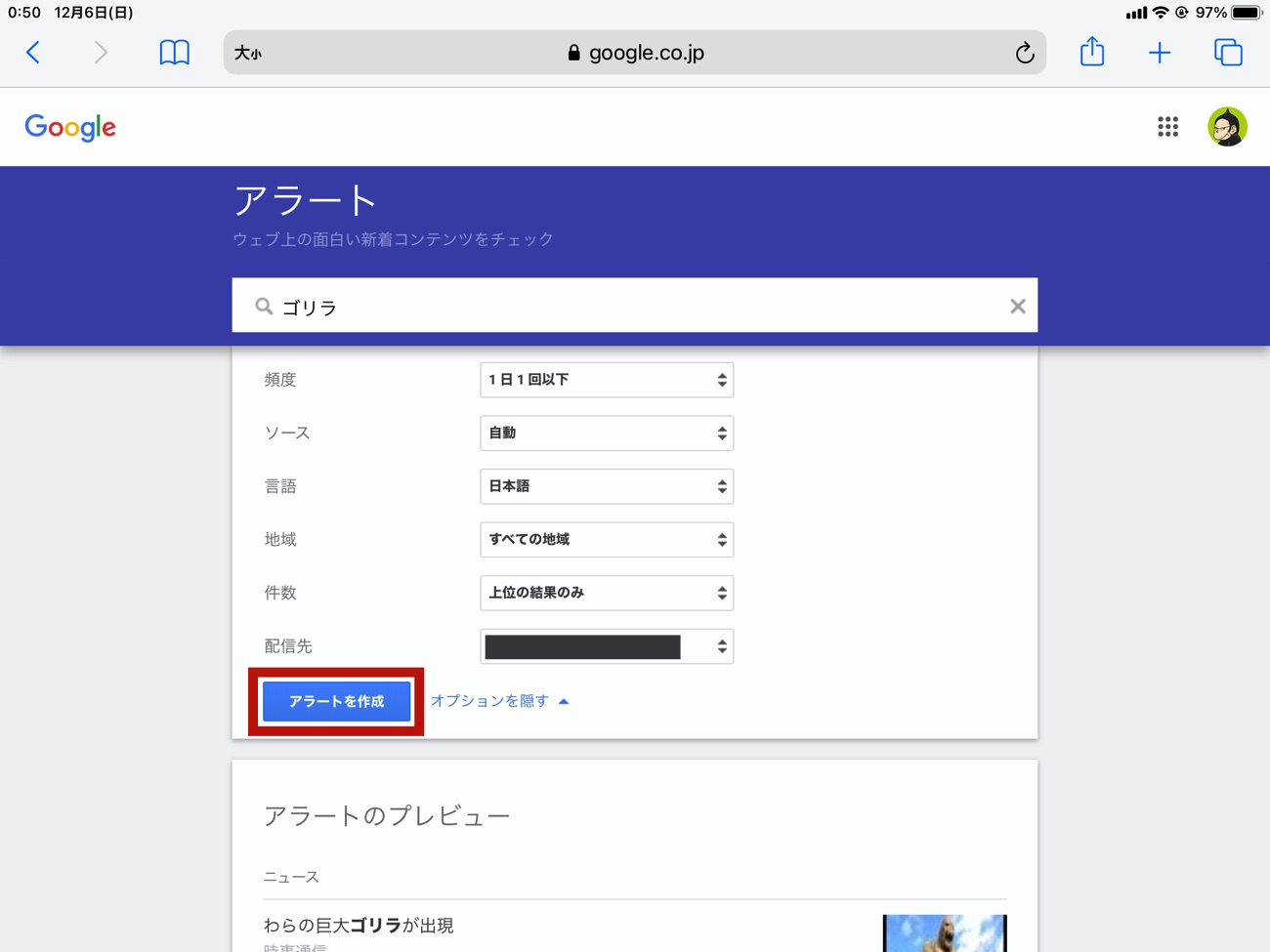
Task: Click オプションを隠す link
Action: point(499,701)
